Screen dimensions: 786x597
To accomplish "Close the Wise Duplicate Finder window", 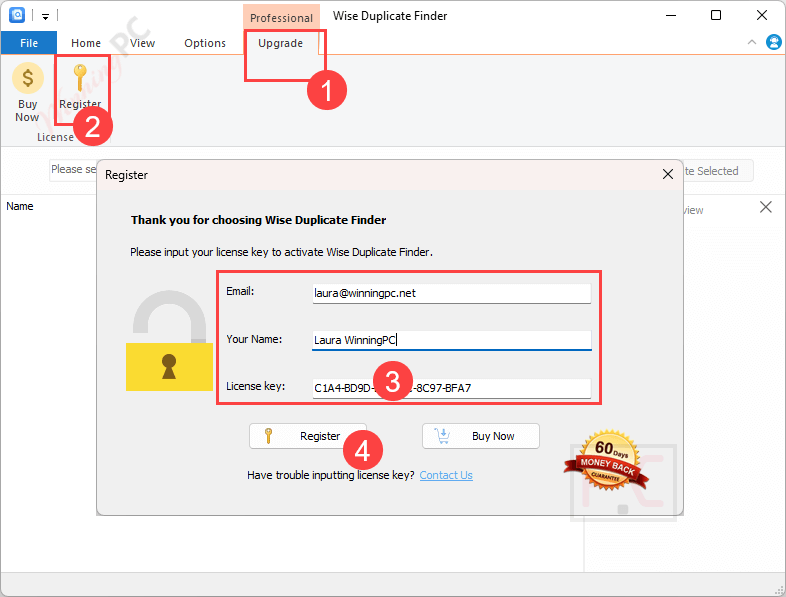I will [762, 16].
